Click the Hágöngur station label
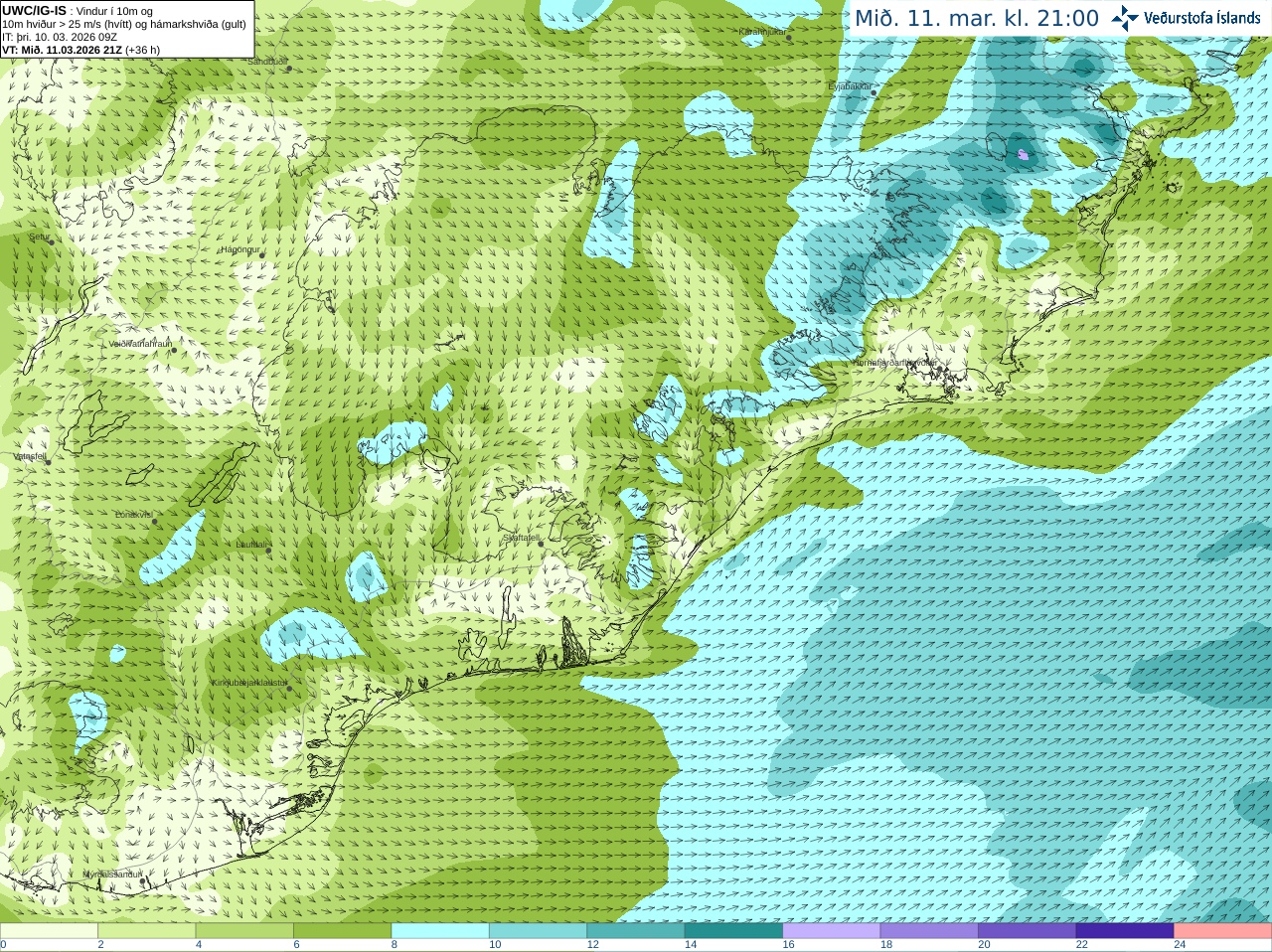The height and width of the screenshot is (952, 1272). 241,249
